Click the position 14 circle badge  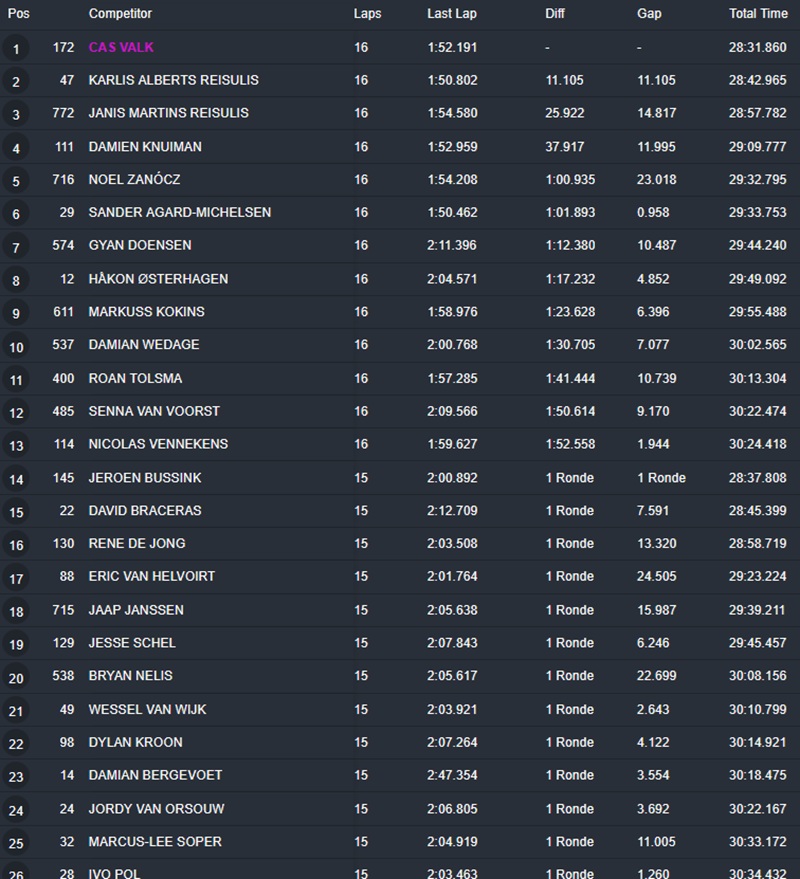(16, 480)
